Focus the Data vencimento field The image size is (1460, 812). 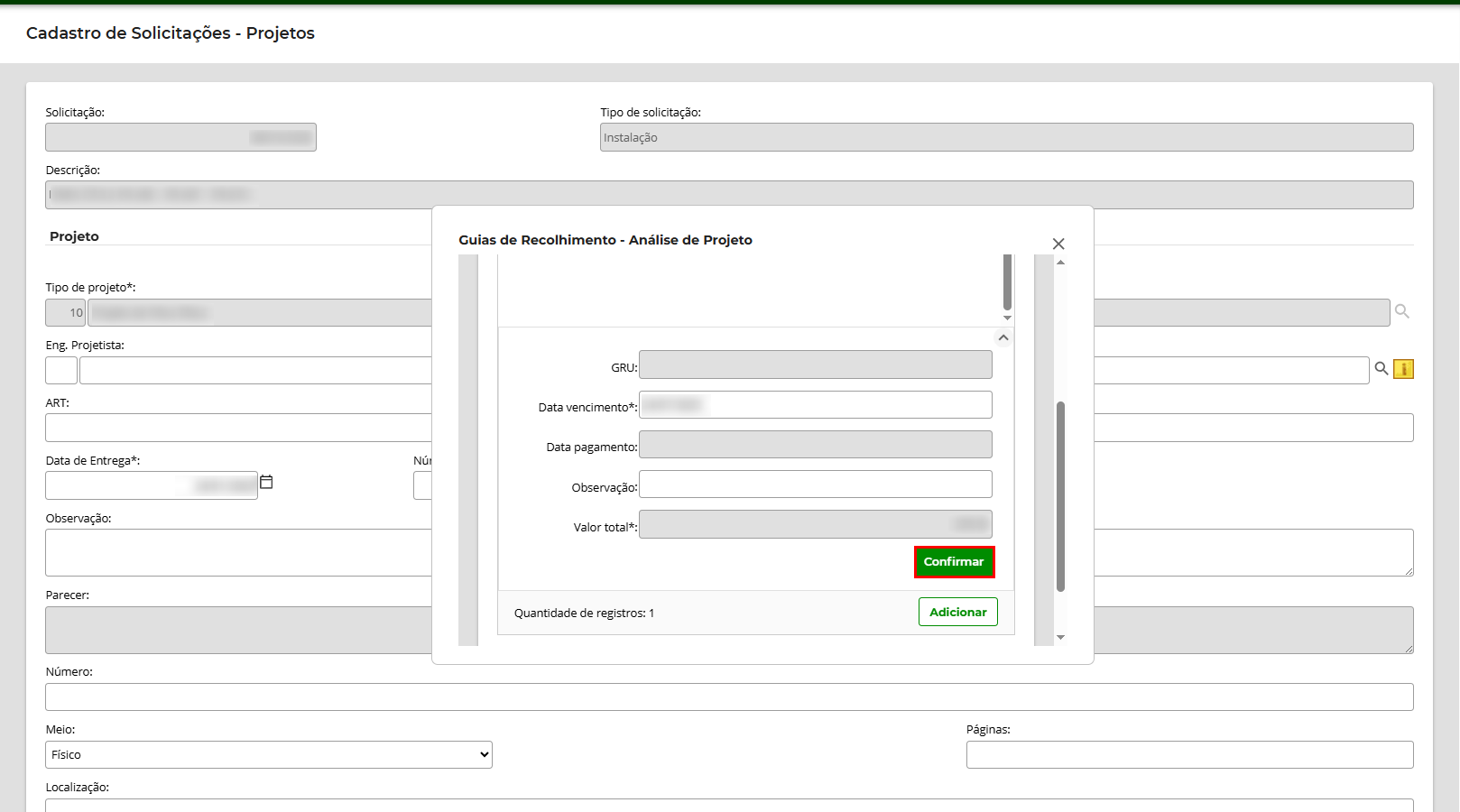(815, 405)
